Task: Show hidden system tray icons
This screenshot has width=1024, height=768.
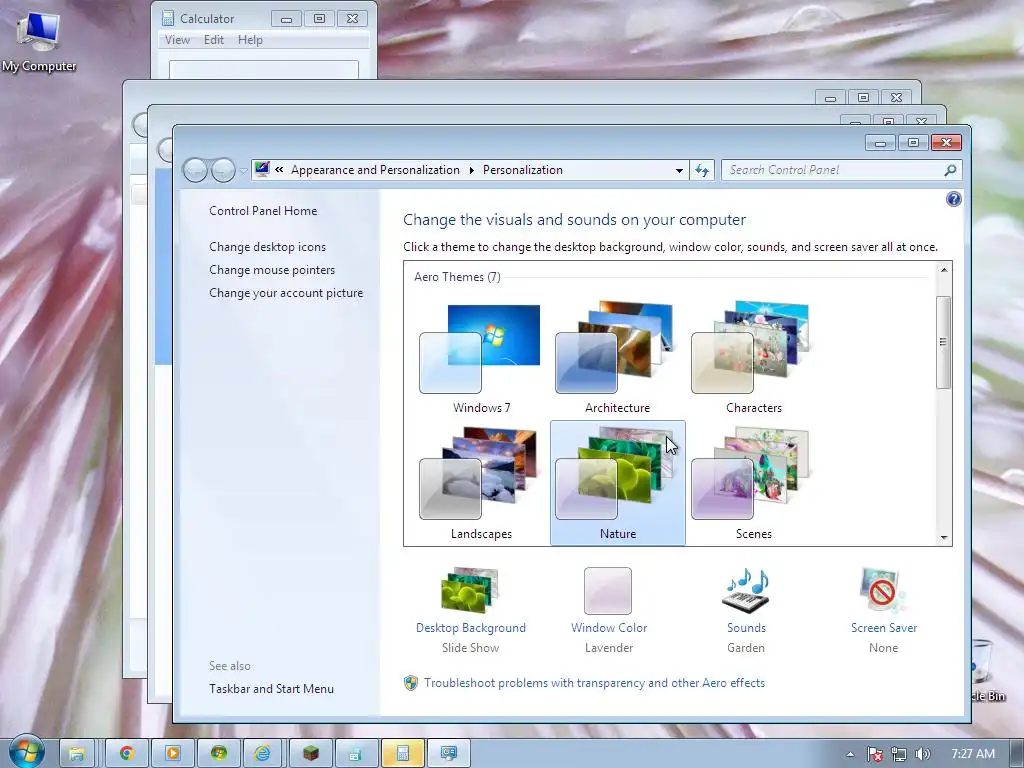Action: (x=850, y=754)
